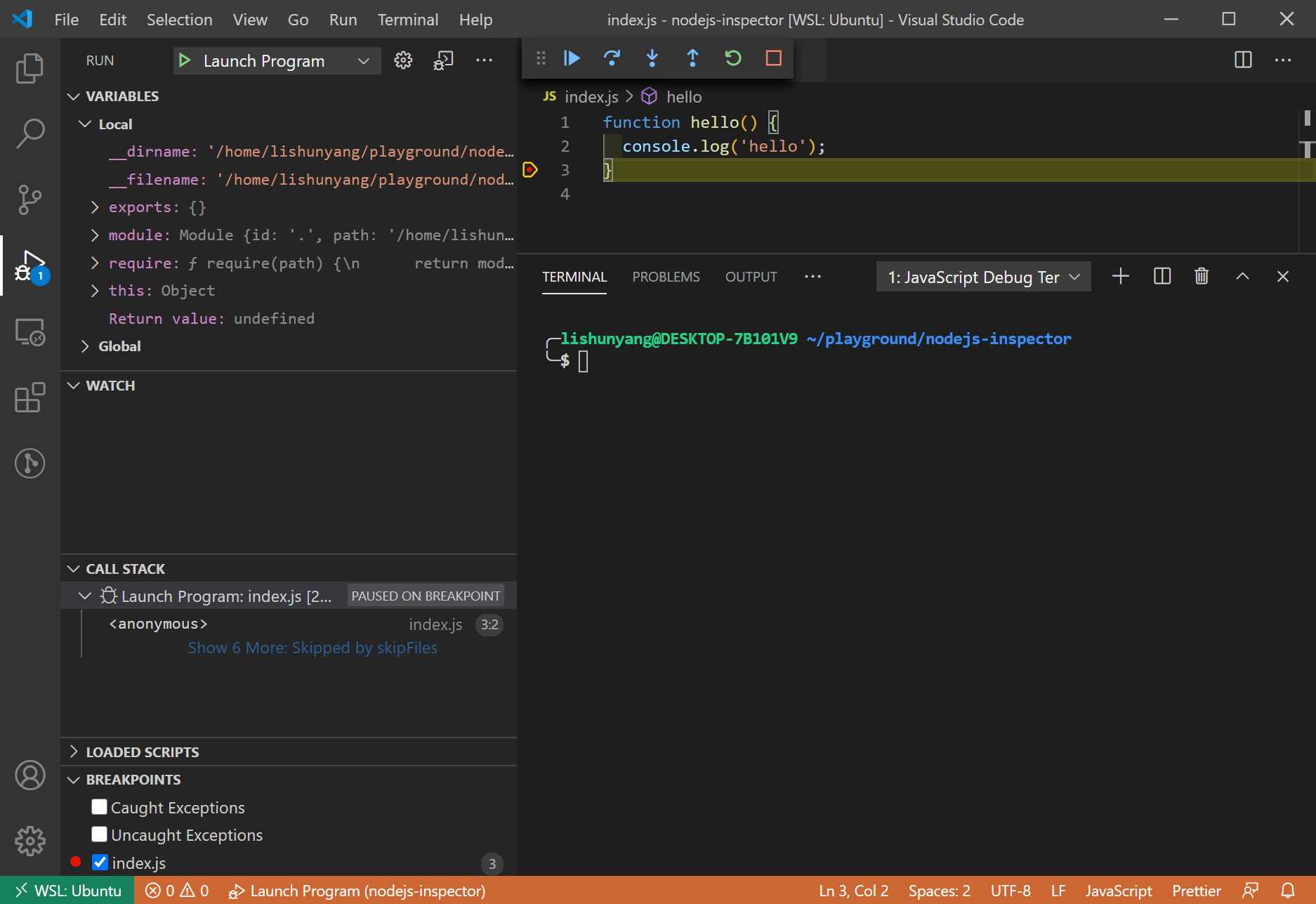The width and height of the screenshot is (1316, 904).
Task: Close the terminal panel
Action: coord(1282,277)
